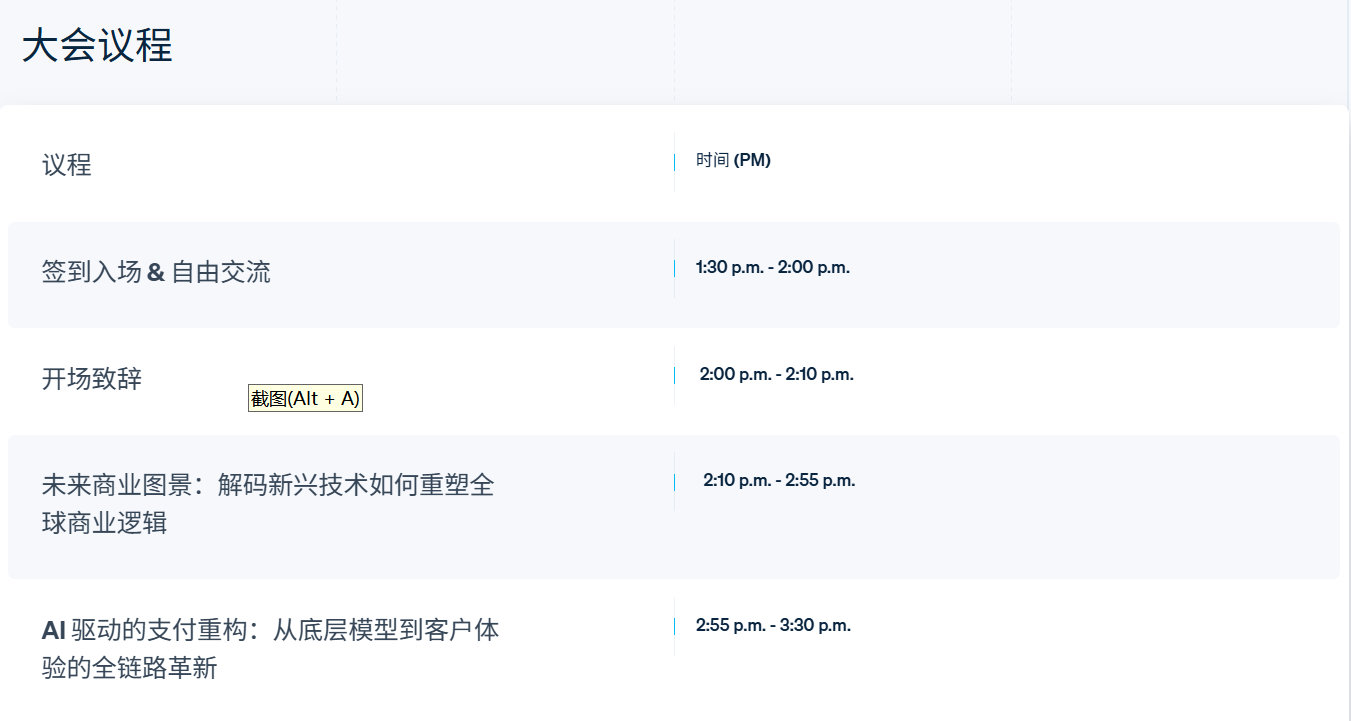Open the 未来商业图景 session title

[268, 486]
